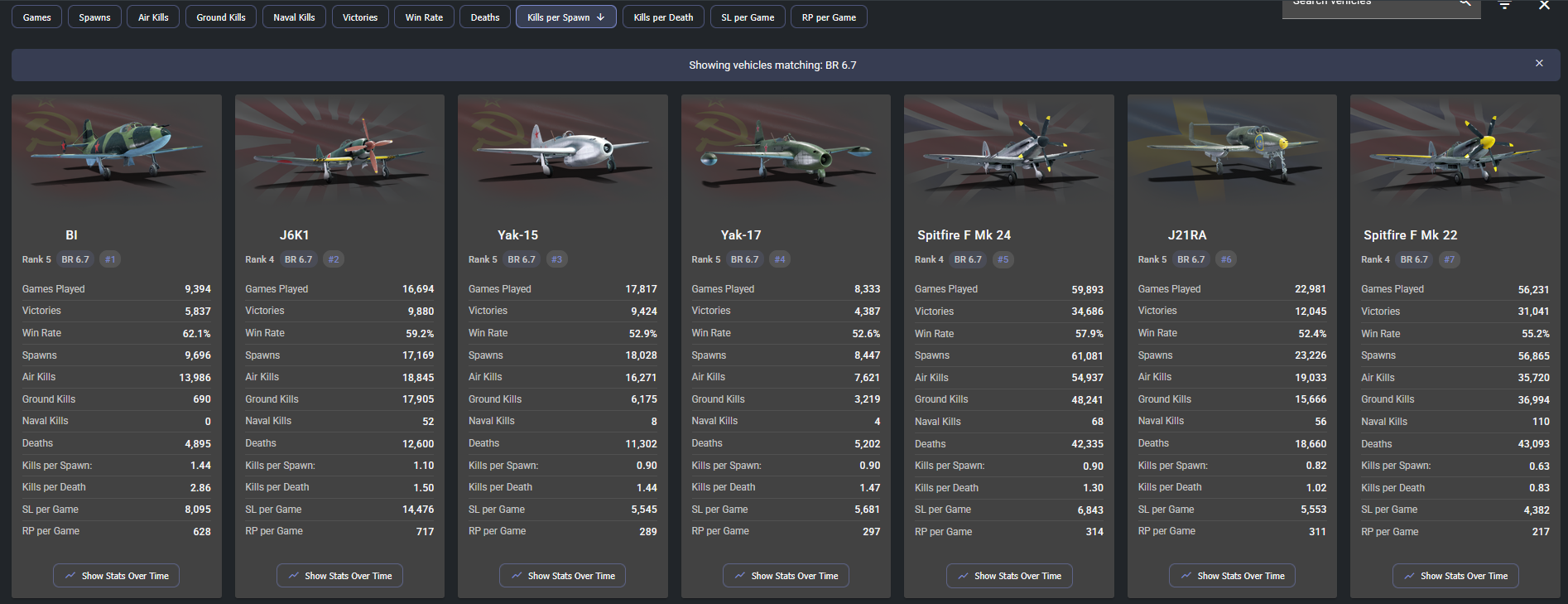Click BI's Win Rate value 62.1%
The image size is (1568, 604).
coord(197,333)
